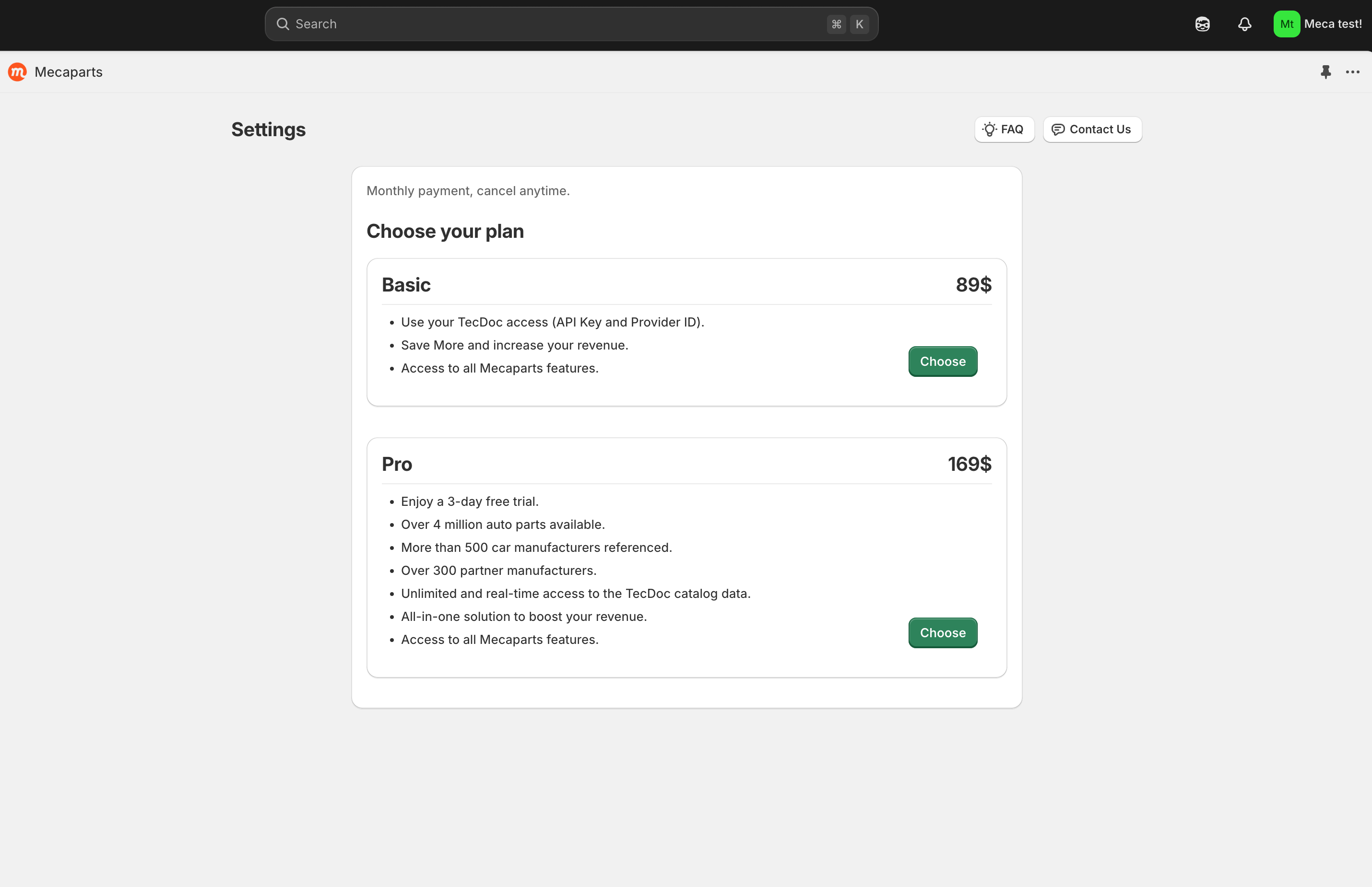Image resolution: width=1372 pixels, height=887 pixels.
Task: Click the lightbulb icon beside FAQ
Action: 989,129
